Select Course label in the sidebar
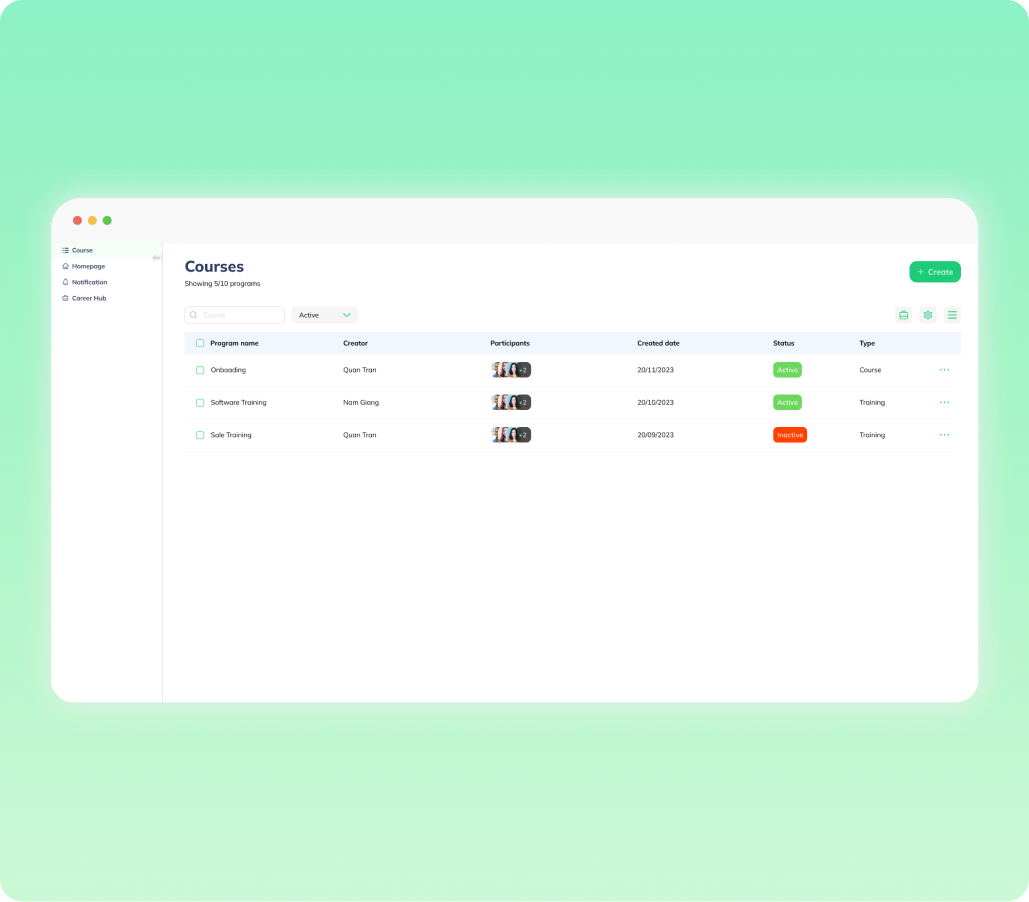The height and width of the screenshot is (902, 1029). [x=82, y=250]
